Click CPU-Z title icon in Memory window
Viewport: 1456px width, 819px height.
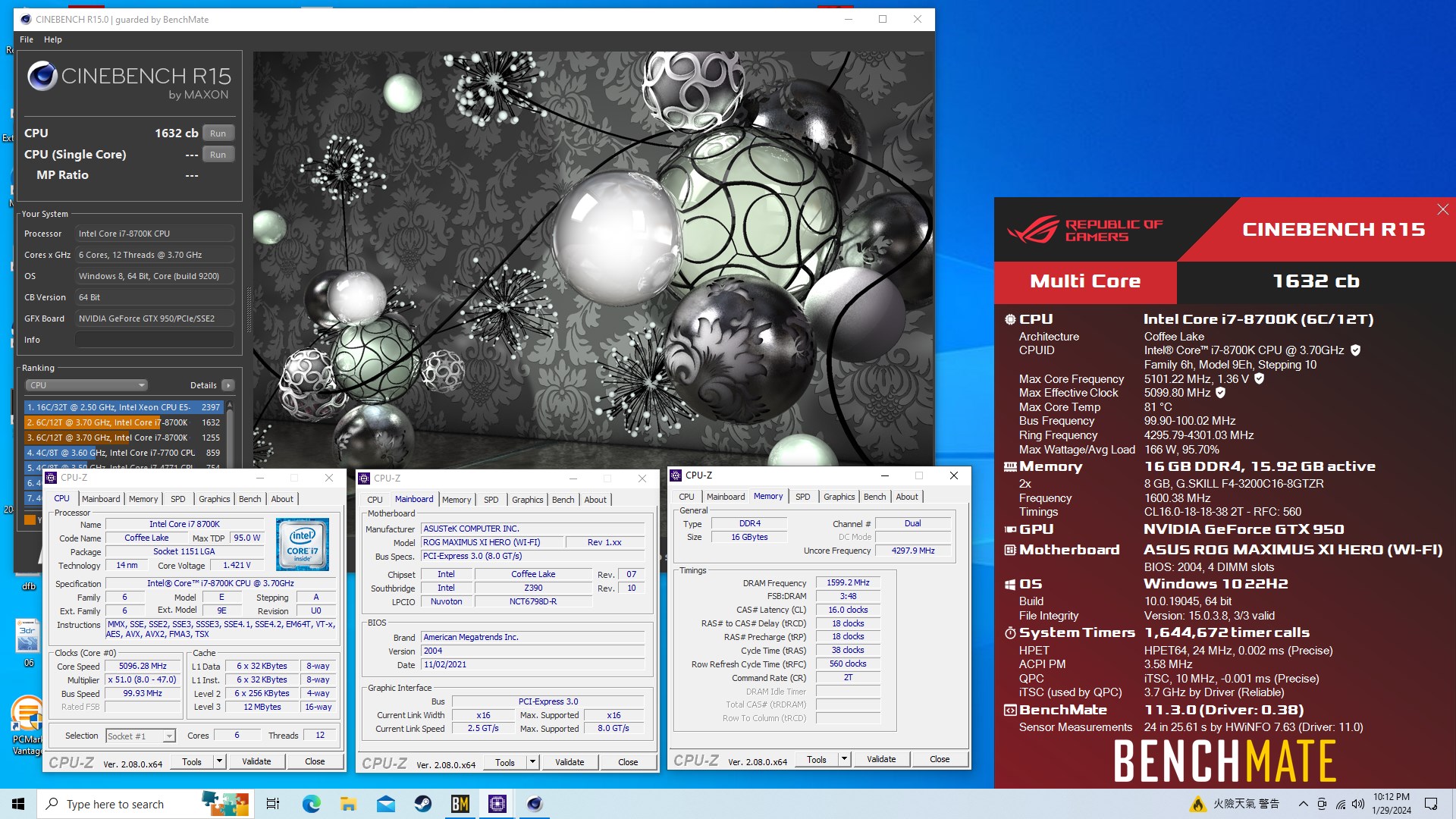tap(676, 475)
